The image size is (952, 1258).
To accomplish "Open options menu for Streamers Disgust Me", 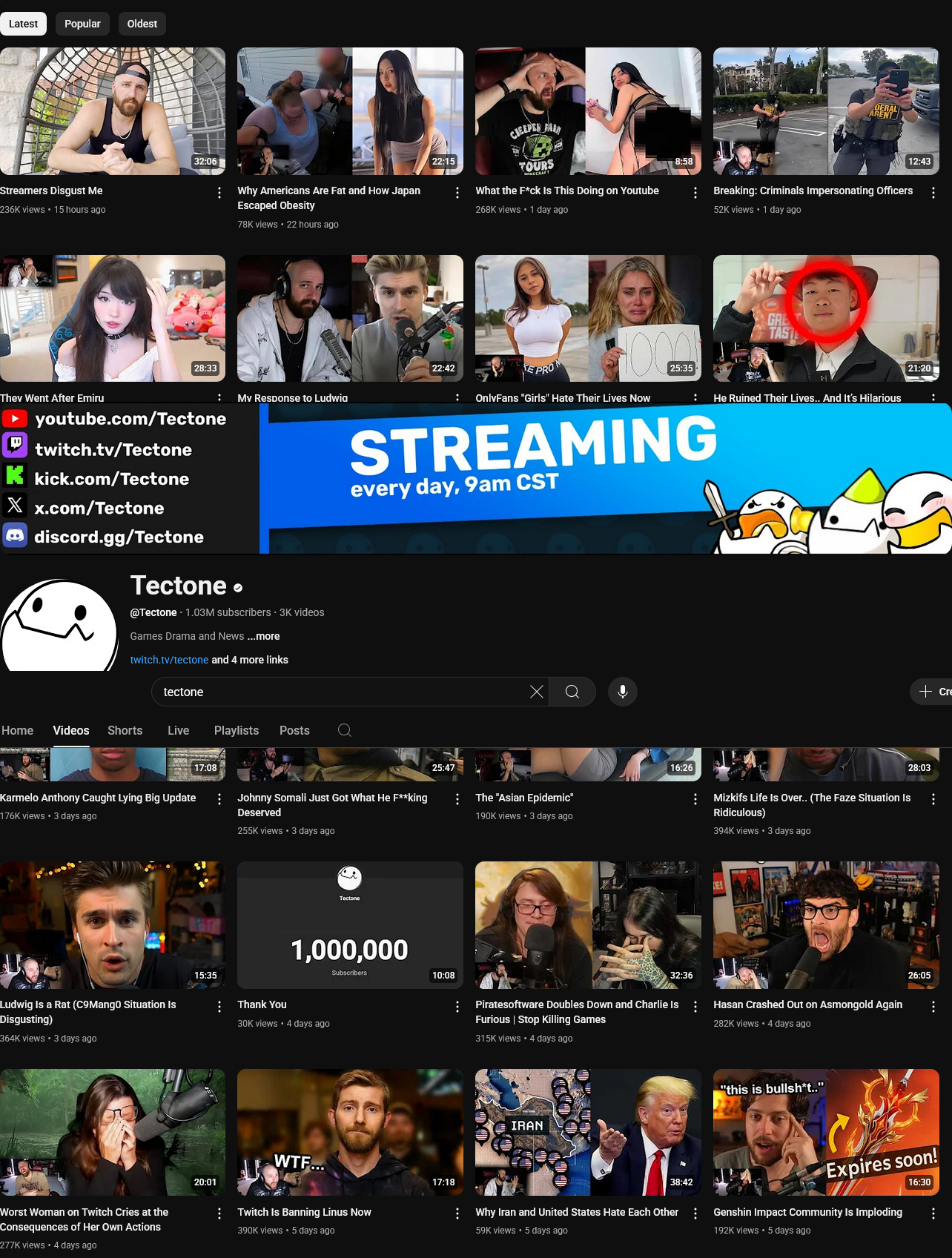I will pos(219,193).
